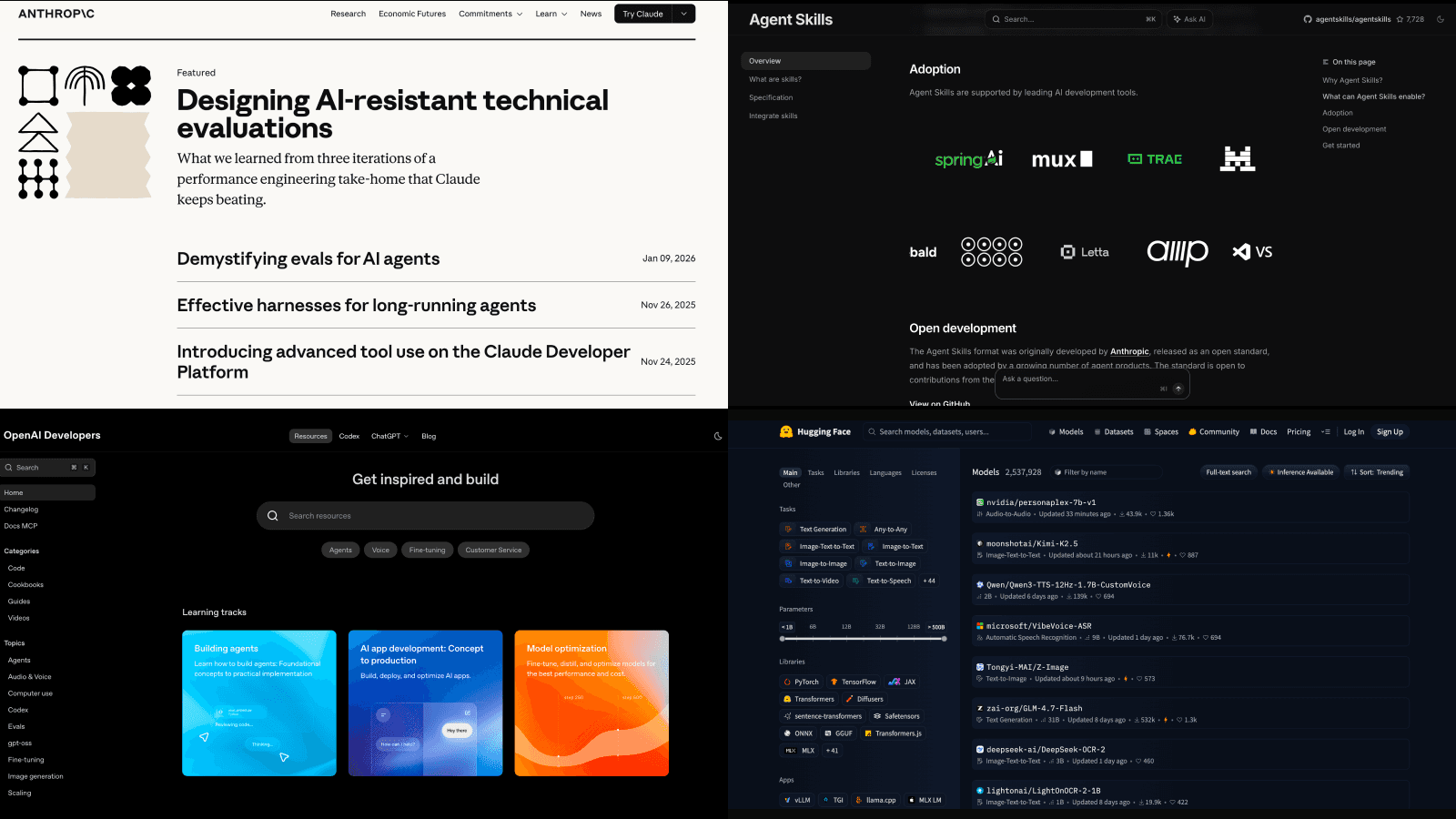1456x819 pixels.
Task: Toggle Text-to-Speech task filter
Action: click(x=882, y=581)
